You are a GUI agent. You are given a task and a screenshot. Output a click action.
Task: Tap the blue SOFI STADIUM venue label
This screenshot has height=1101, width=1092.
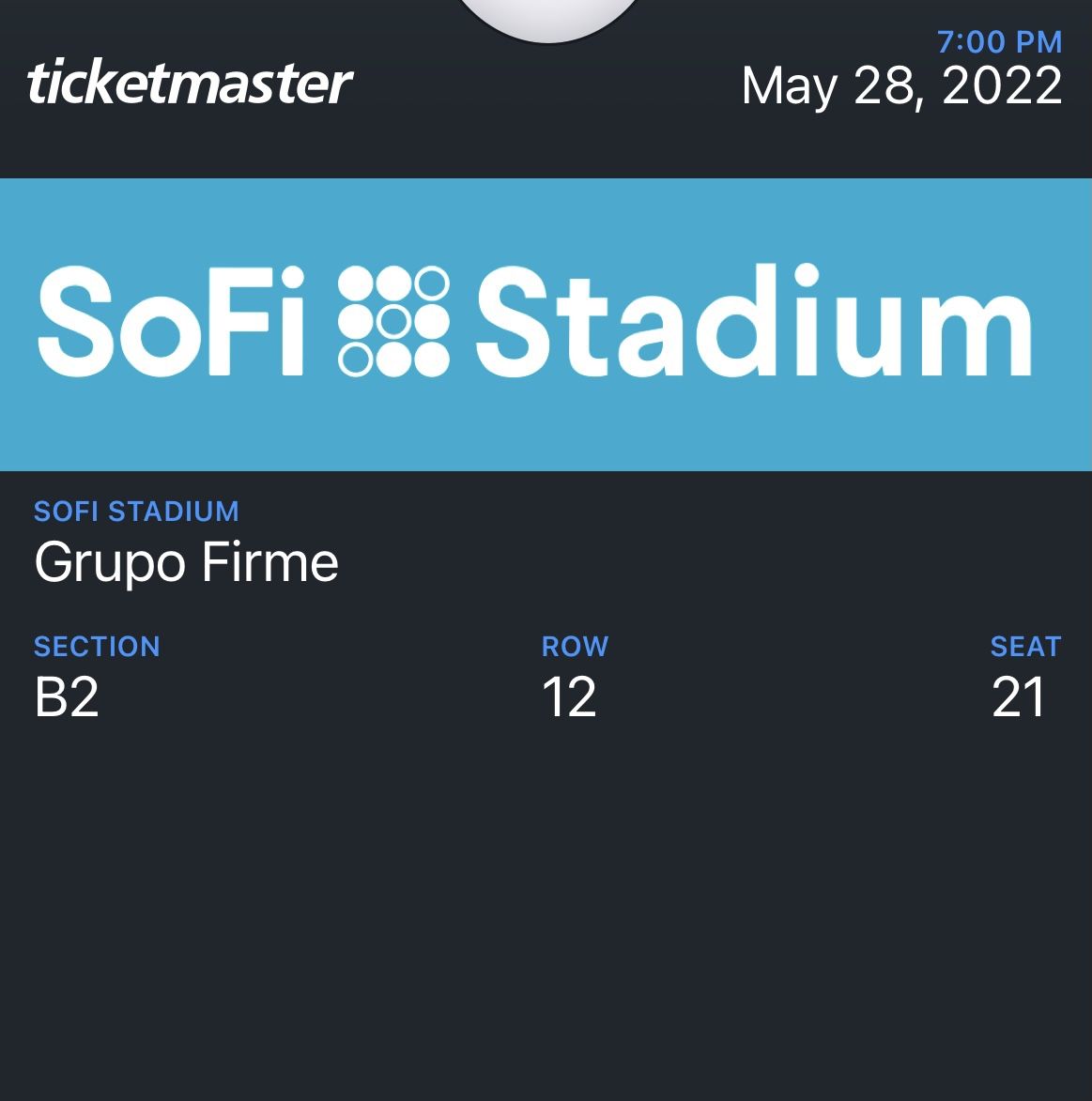click(136, 512)
